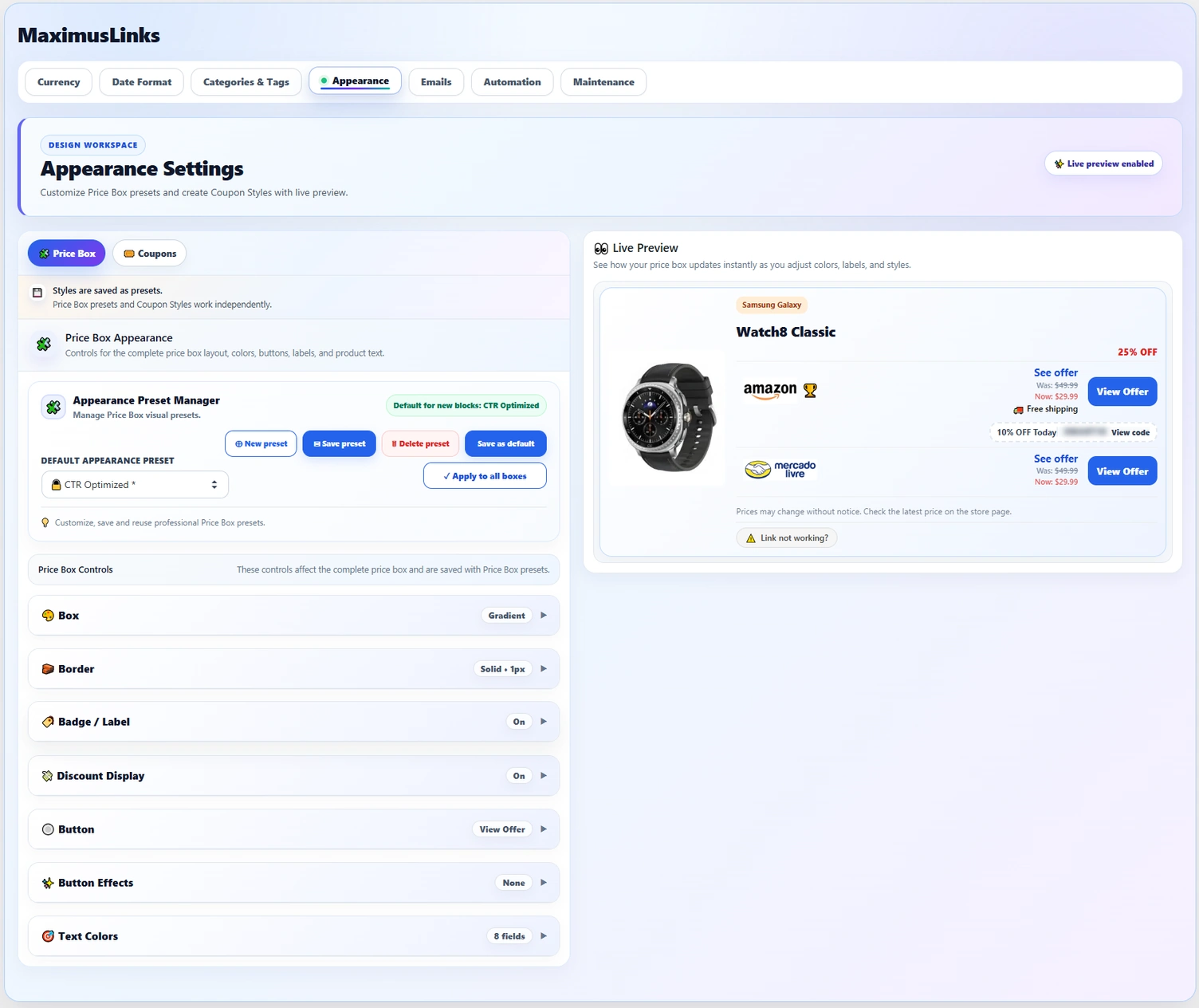Click View Offer for Amazon
The image size is (1199, 1008).
click(1122, 392)
